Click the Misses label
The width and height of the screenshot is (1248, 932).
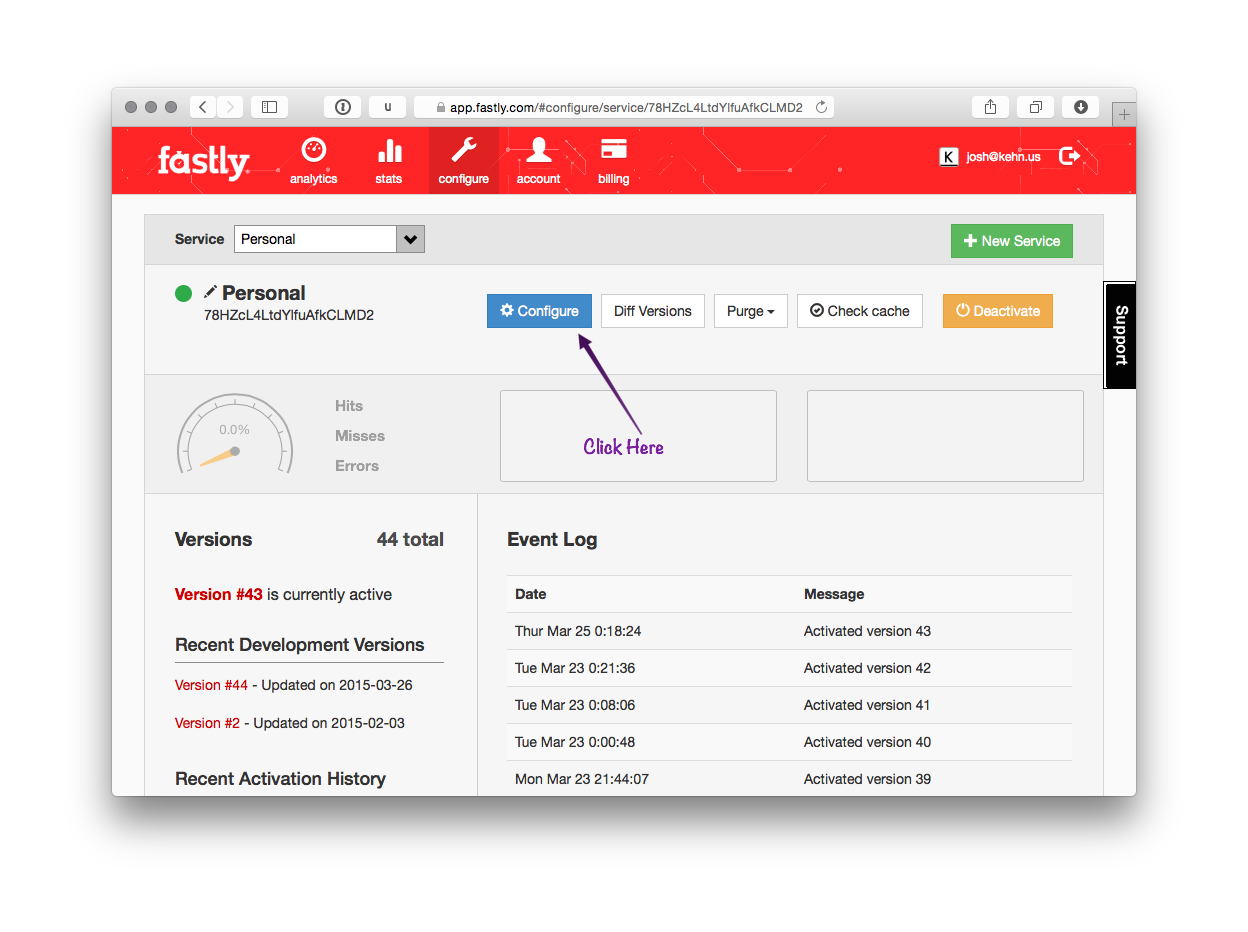point(360,436)
